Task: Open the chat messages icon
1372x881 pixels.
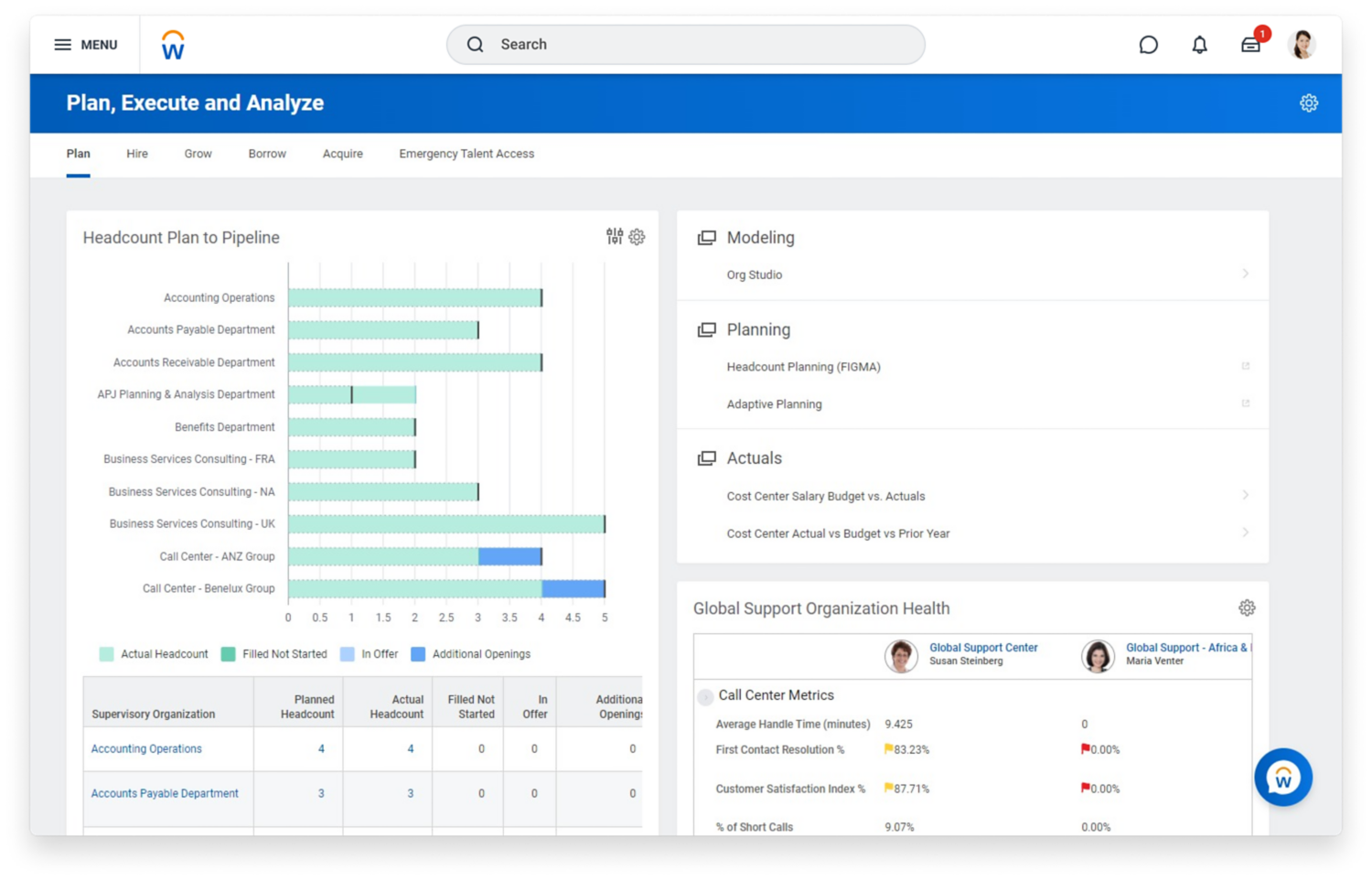Action: 1148,45
